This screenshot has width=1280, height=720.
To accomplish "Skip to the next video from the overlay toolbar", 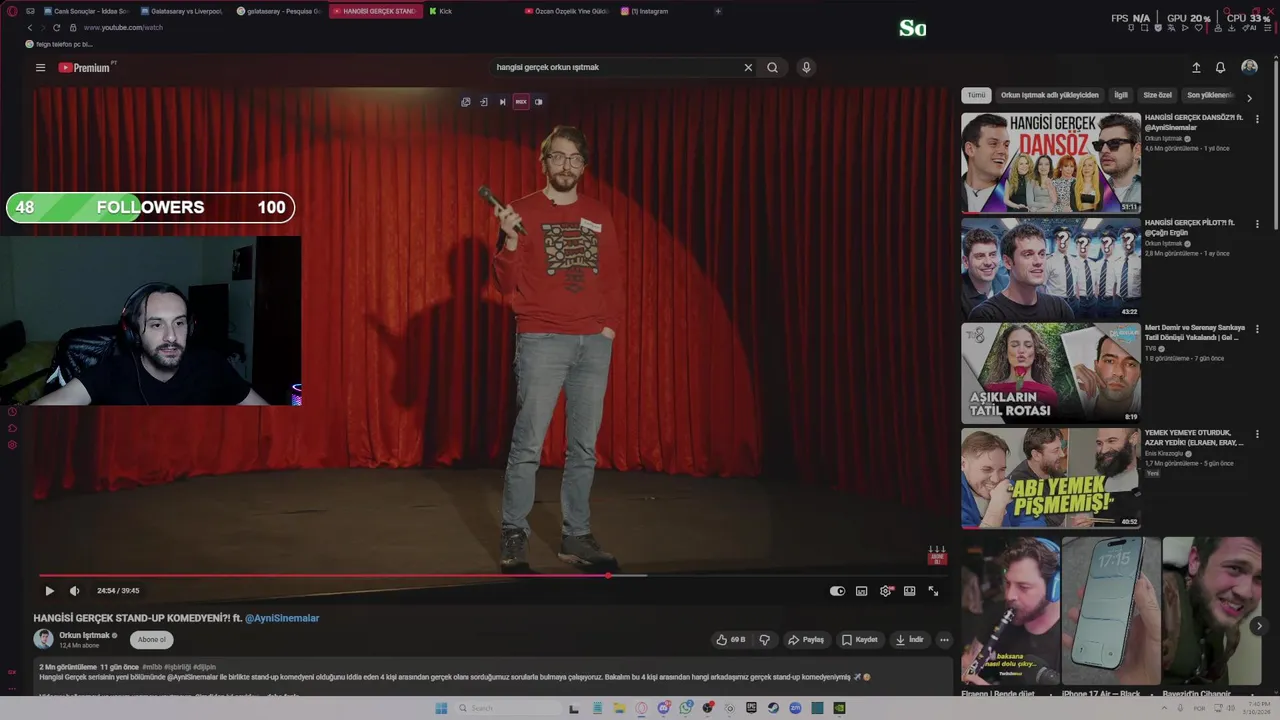I will tap(502, 102).
